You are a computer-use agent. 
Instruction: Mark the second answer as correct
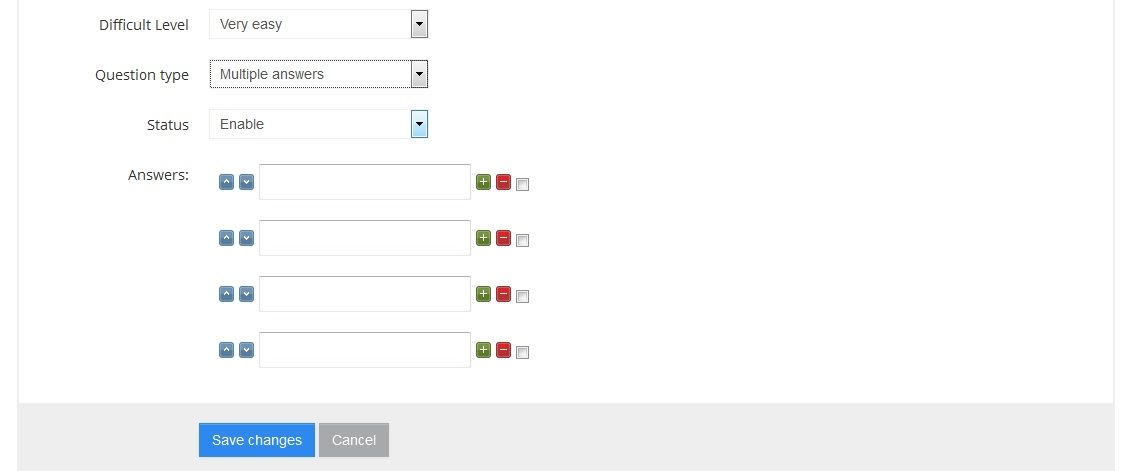point(522,241)
